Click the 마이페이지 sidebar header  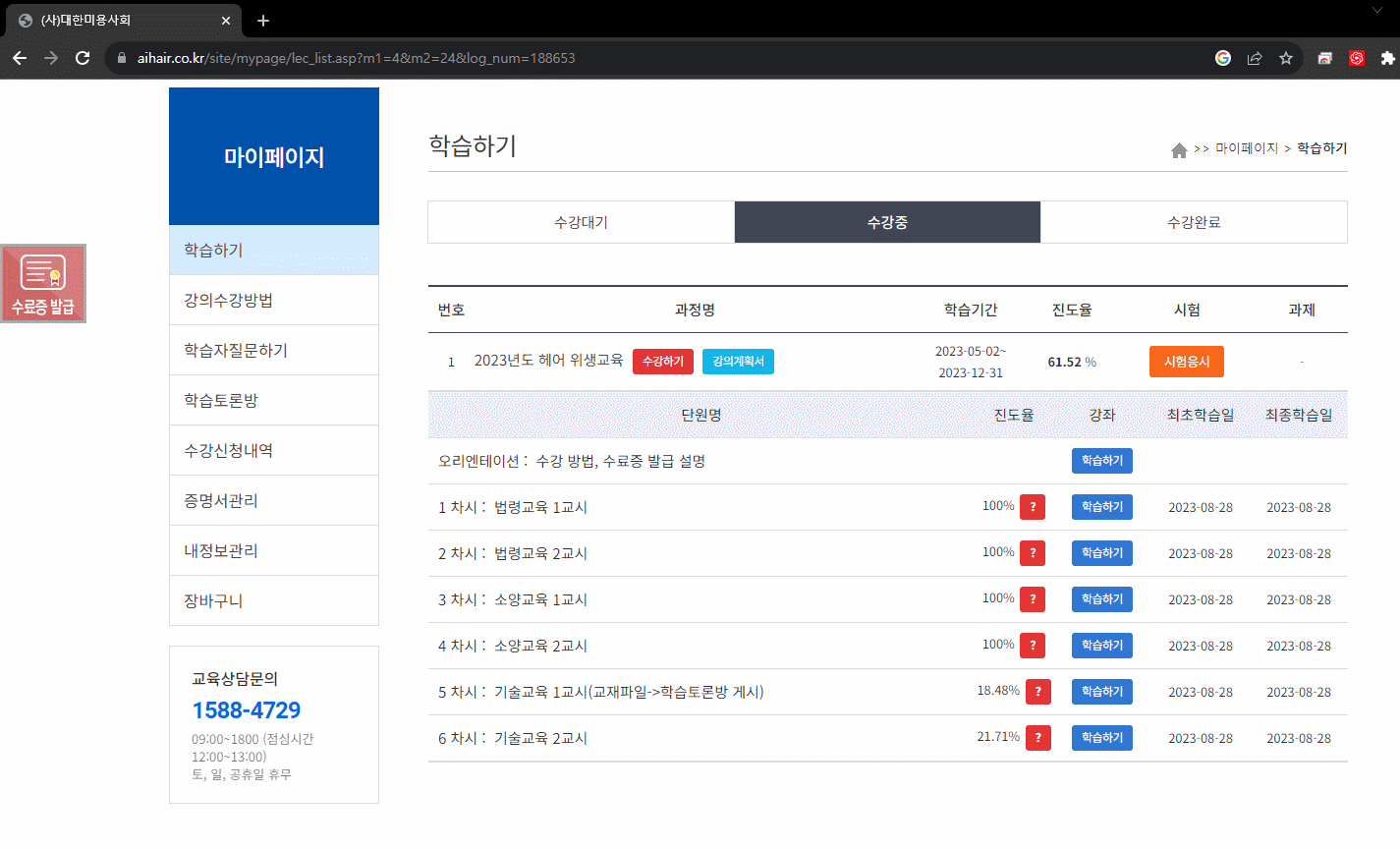274,156
